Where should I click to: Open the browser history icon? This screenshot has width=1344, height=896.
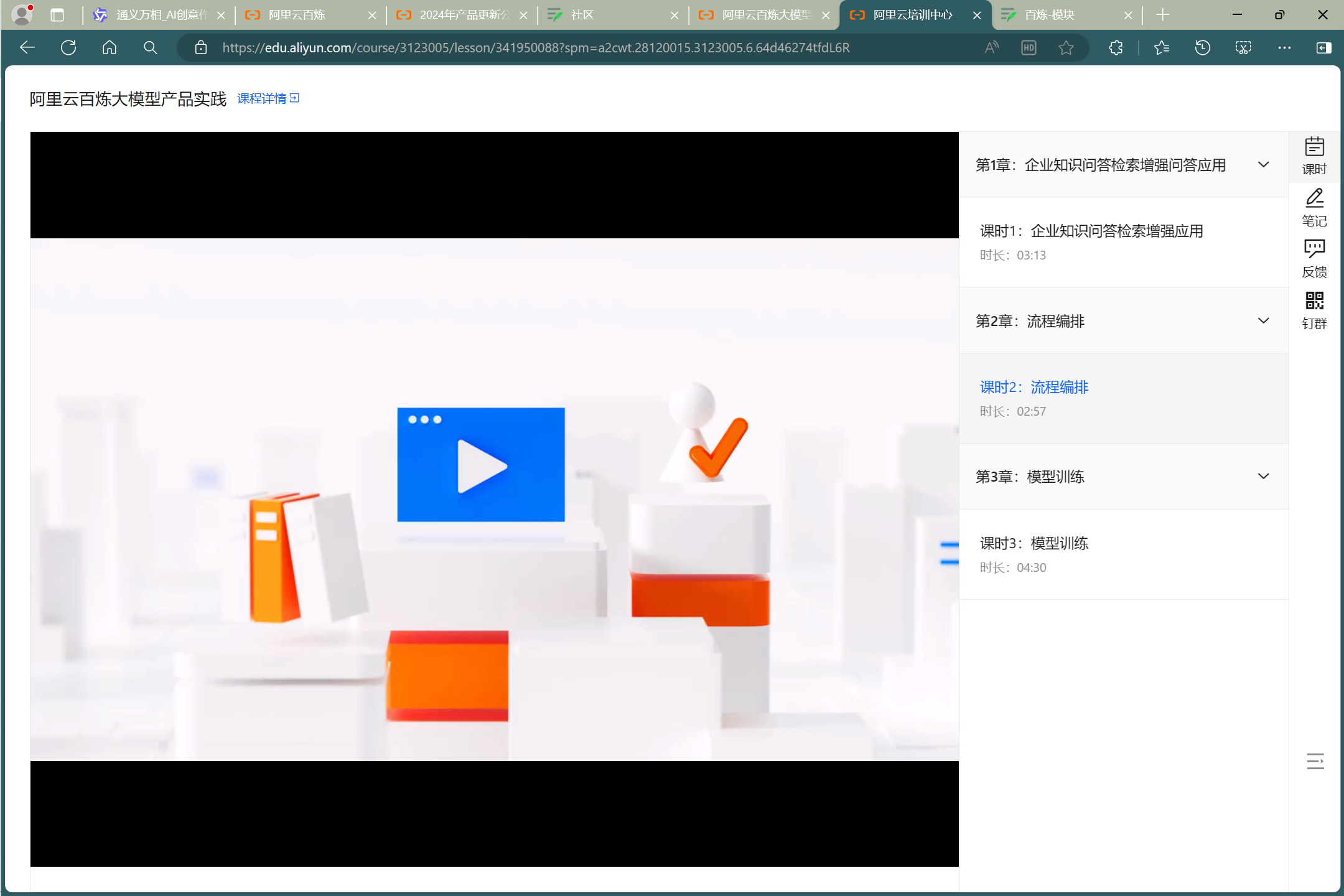coord(1202,47)
